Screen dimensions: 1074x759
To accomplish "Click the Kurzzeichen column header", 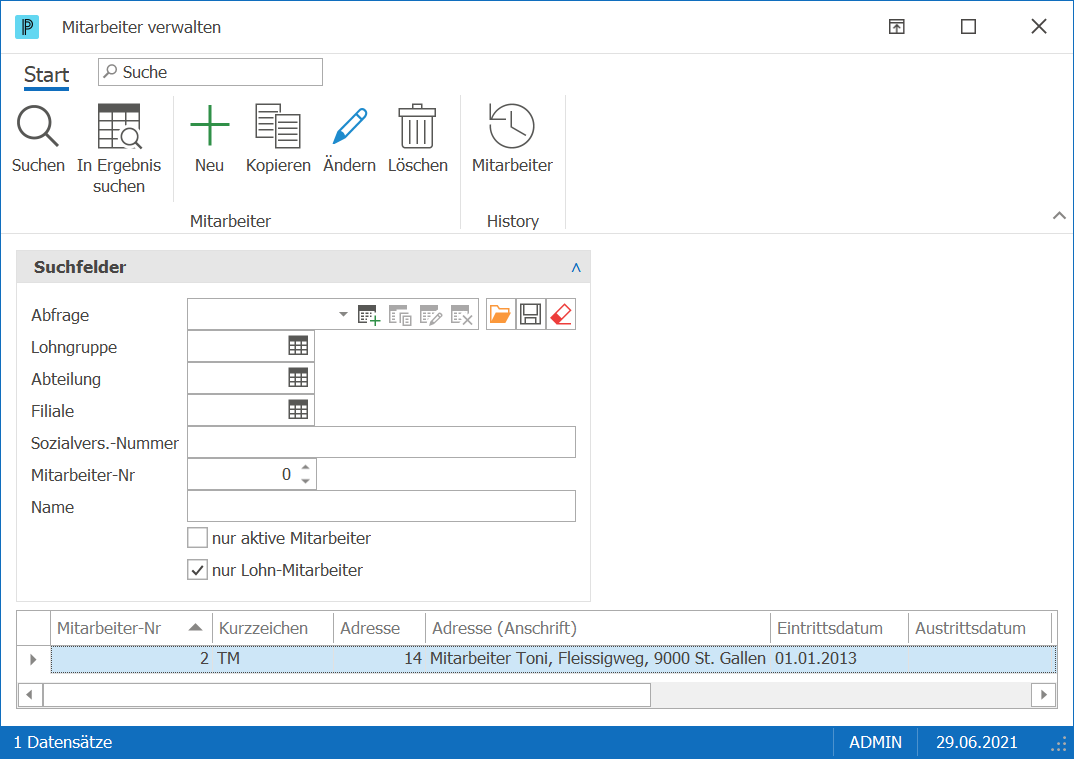I will pos(273,628).
